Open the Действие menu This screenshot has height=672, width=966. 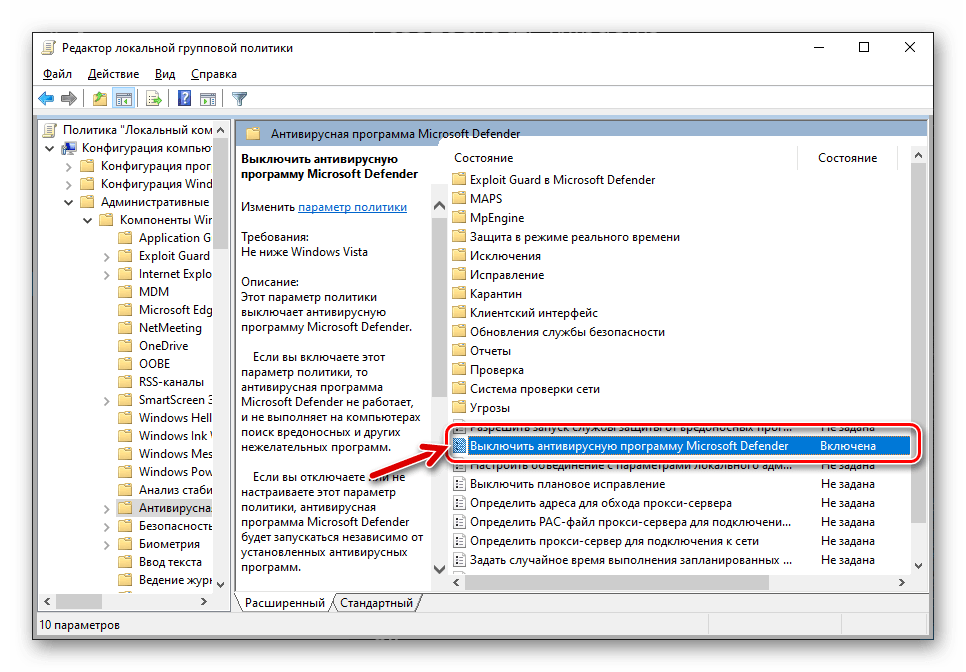(x=113, y=74)
